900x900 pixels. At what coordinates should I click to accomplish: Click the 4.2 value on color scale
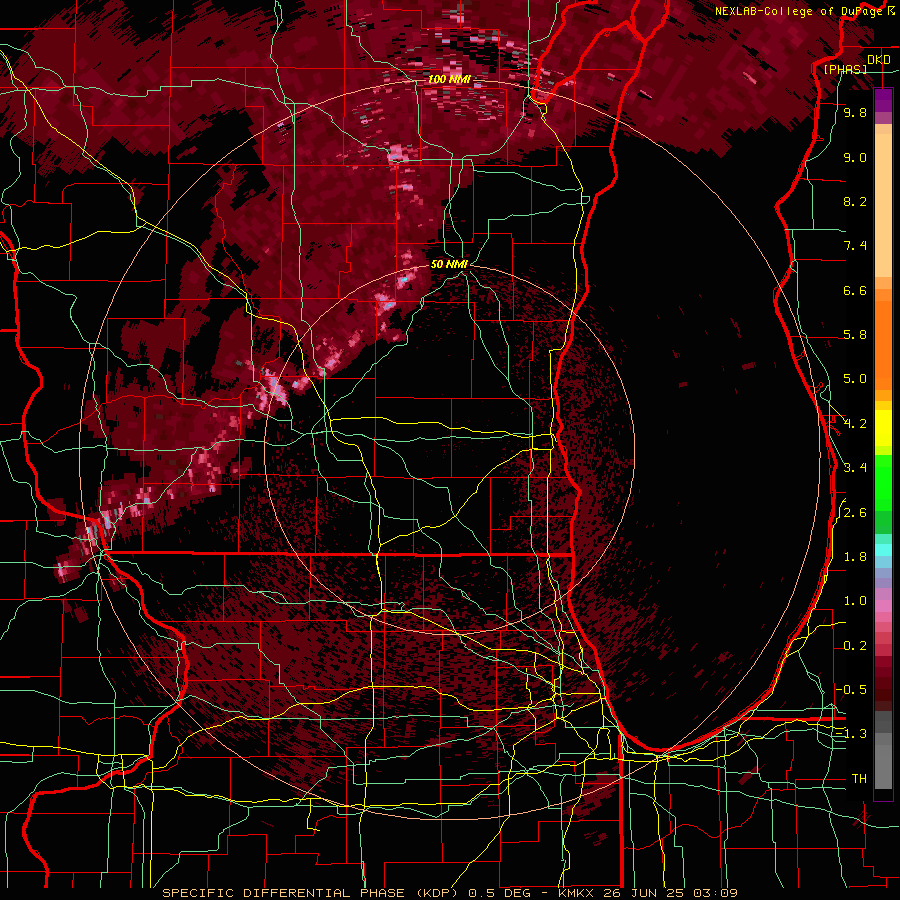coord(855,424)
